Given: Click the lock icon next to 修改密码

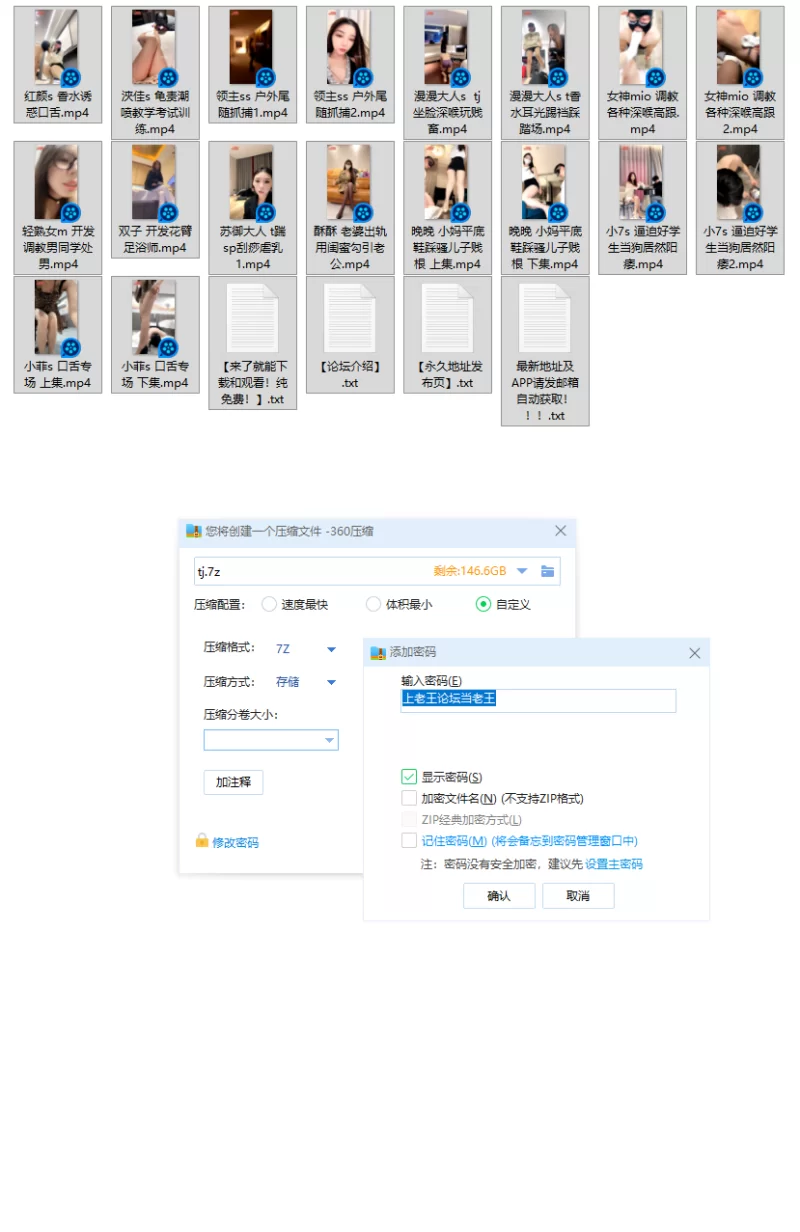Looking at the screenshot, I should point(202,841).
